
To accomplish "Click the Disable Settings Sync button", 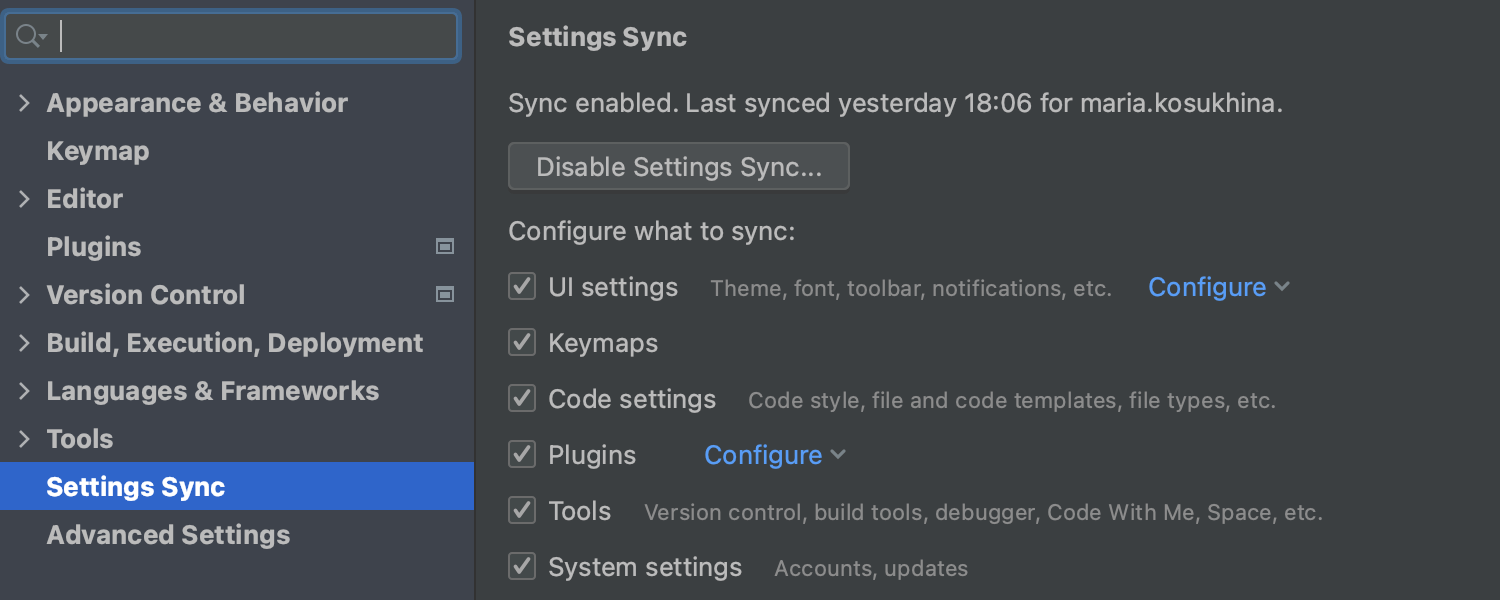I will 679,167.
